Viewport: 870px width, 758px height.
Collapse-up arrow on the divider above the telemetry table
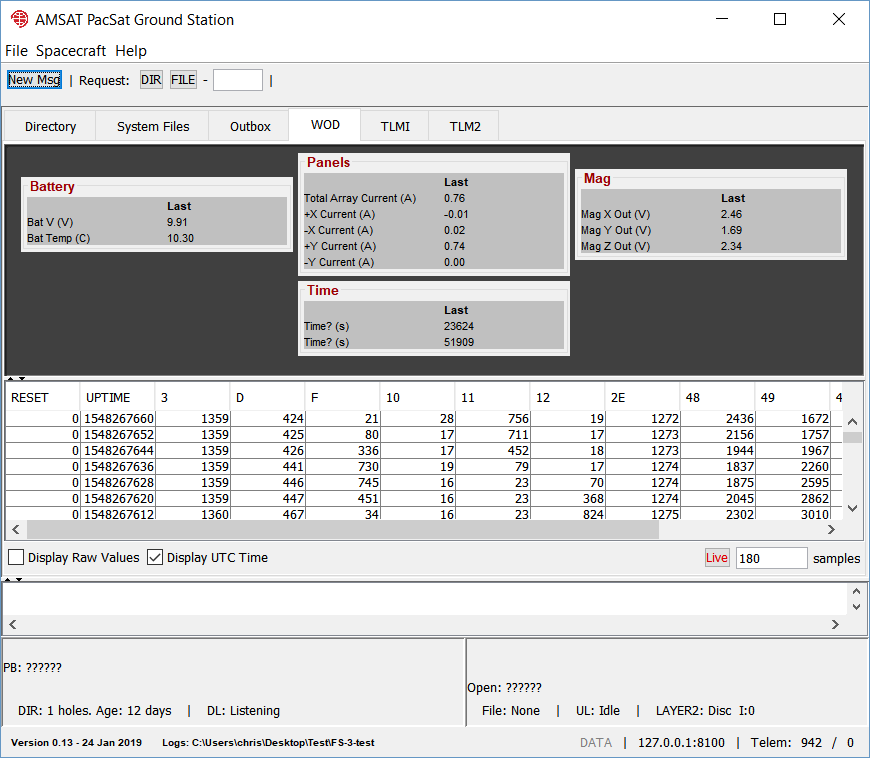coord(11,378)
